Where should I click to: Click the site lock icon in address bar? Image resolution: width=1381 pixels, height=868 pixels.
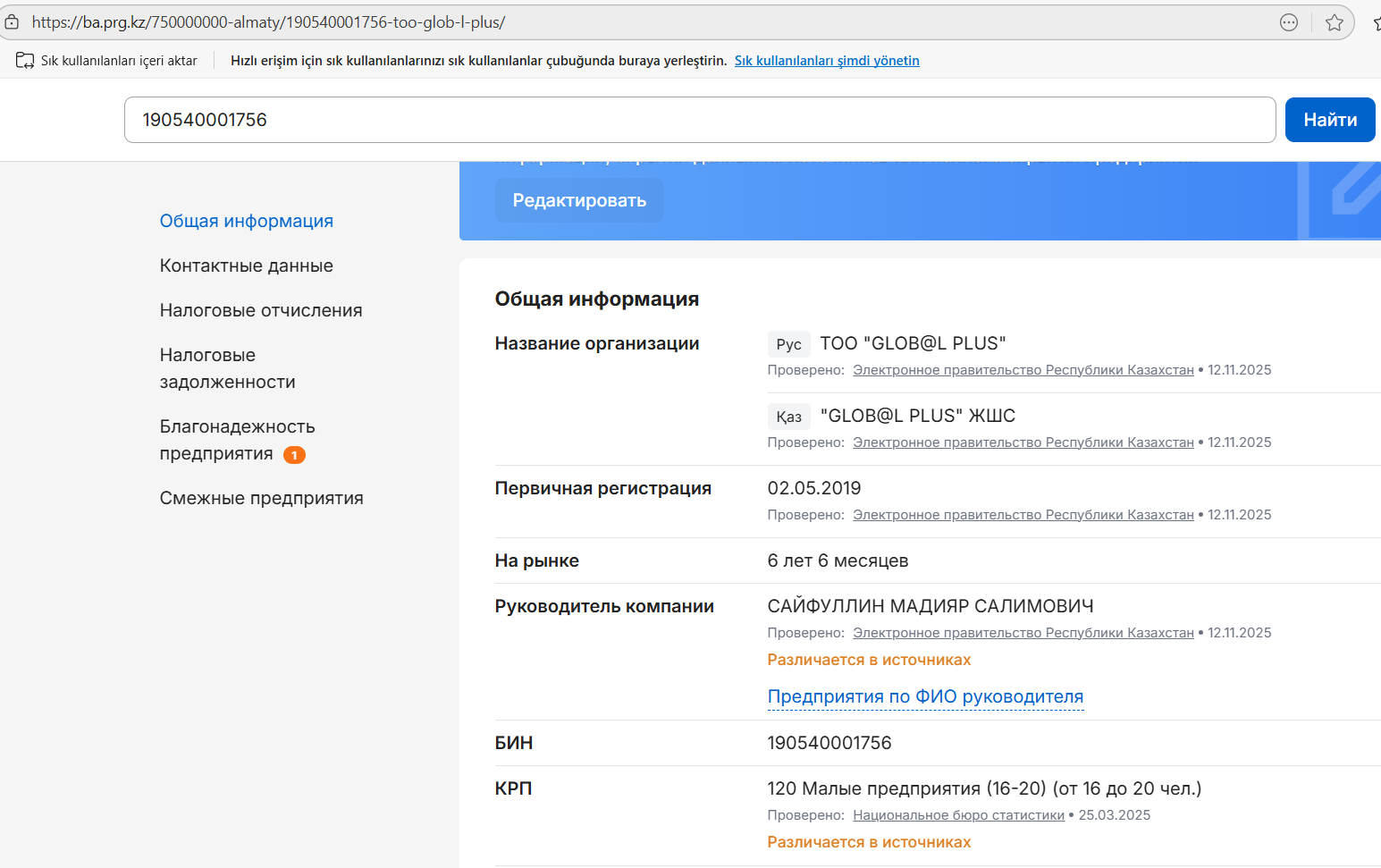(x=12, y=22)
